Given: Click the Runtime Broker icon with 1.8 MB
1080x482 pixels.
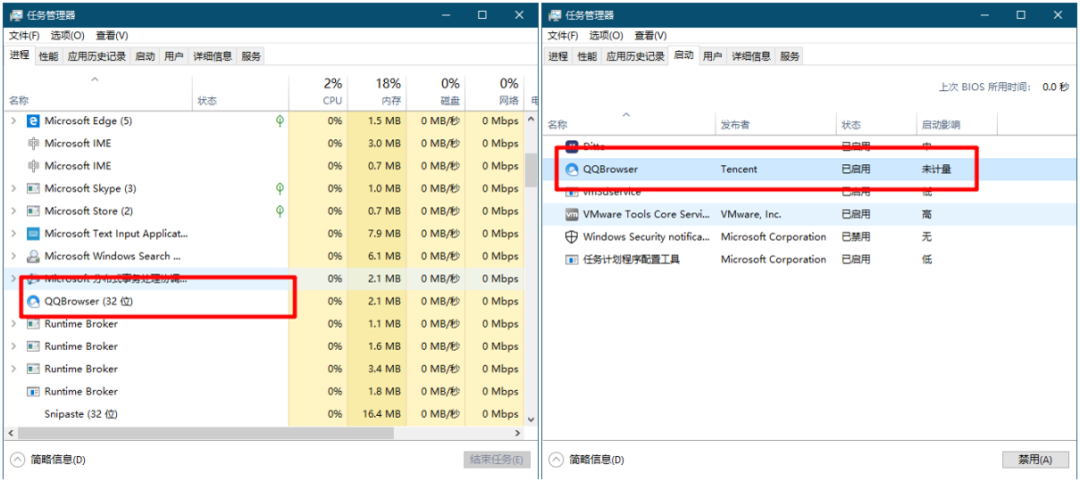Looking at the screenshot, I should pos(32,391).
